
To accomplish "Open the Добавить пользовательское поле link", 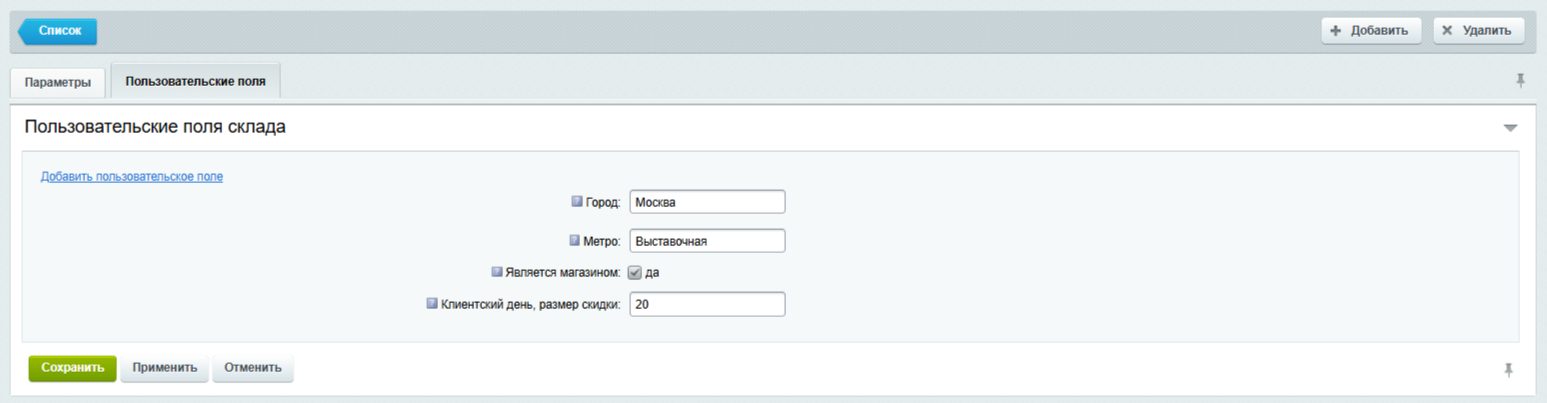I will 131,177.
